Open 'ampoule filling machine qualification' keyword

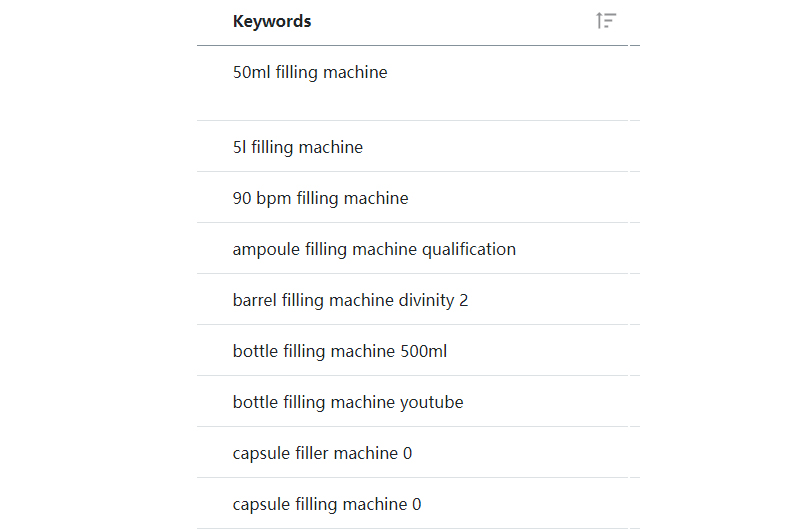(x=374, y=249)
